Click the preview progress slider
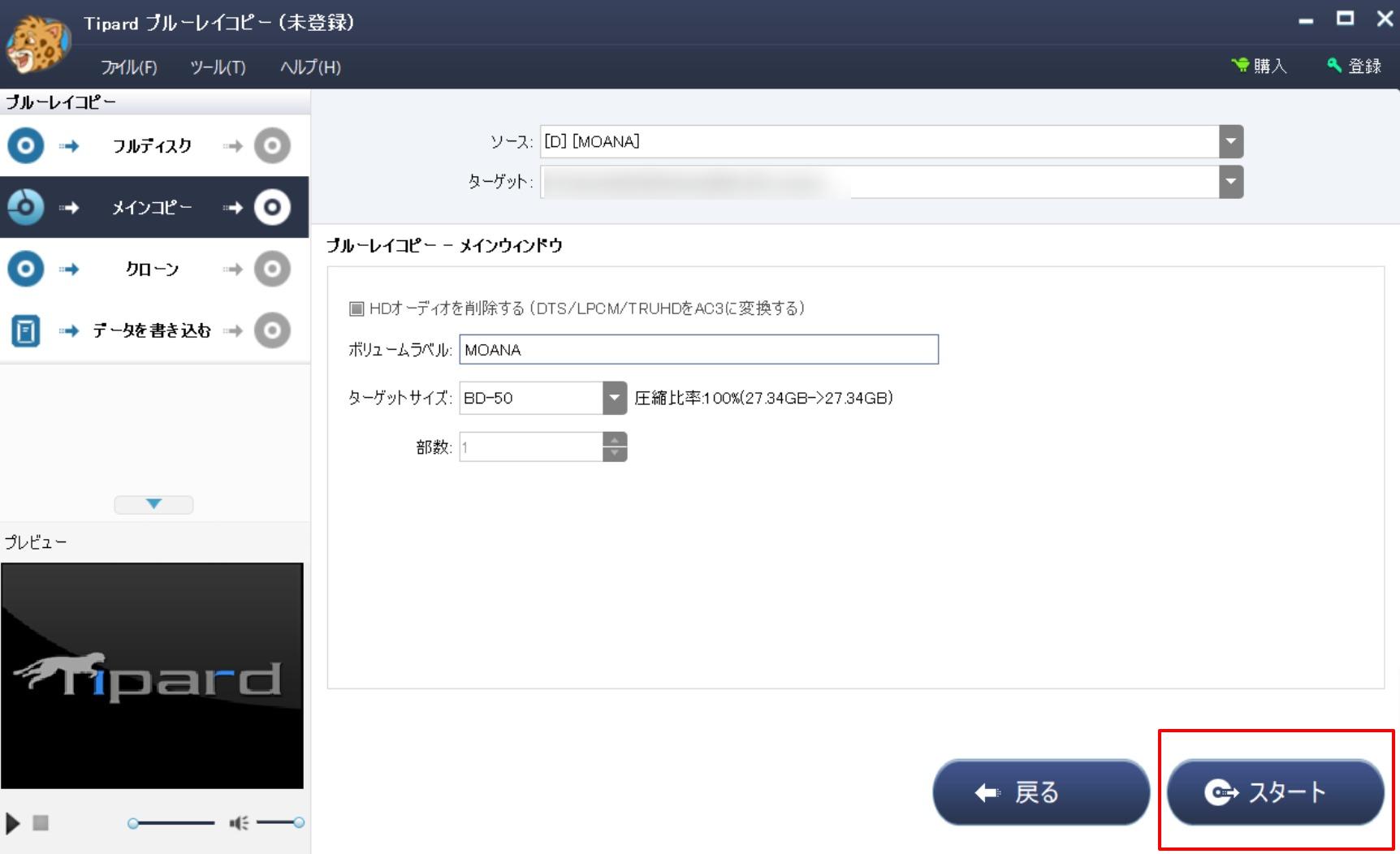This screenshot has height=854, width=1400. pos(171,823)
